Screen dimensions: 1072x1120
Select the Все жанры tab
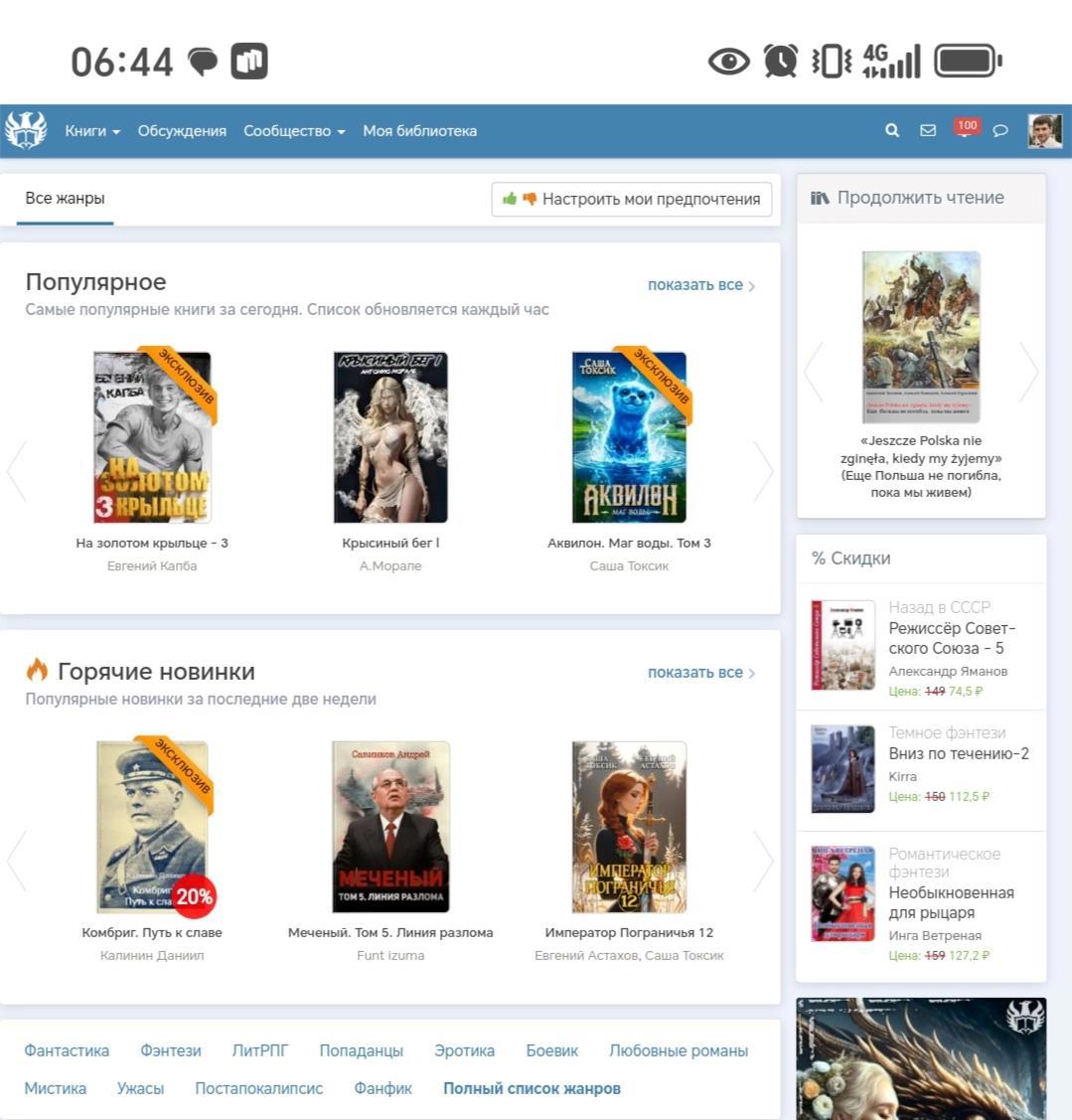[65, 199]
